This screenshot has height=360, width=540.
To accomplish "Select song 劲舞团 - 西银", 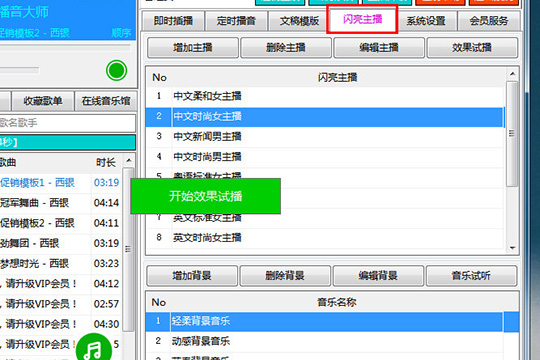I will pos(61,243).
